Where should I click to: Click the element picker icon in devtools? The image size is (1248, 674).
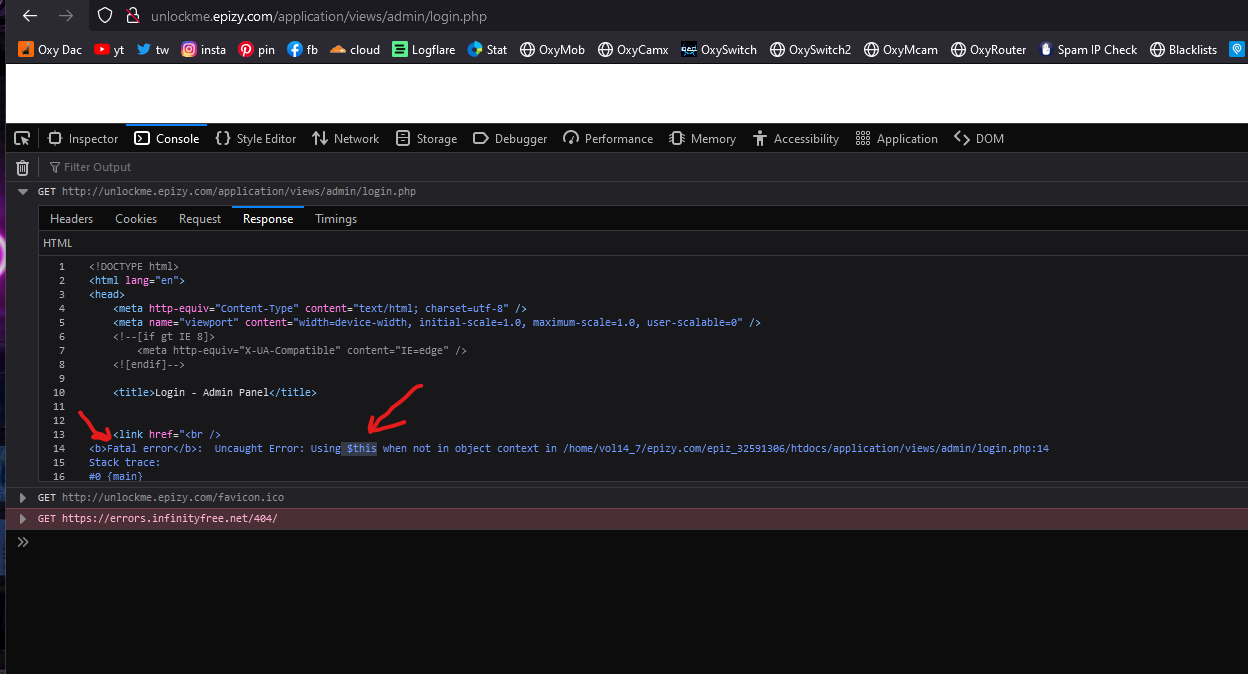22,138
